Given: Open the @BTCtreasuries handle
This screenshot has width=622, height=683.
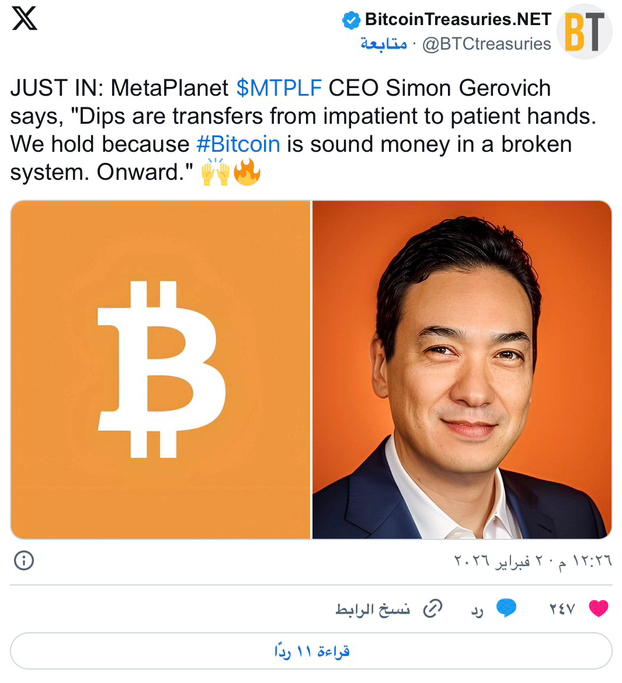Looking at the screenshot, I should click(x=487, y=44).
